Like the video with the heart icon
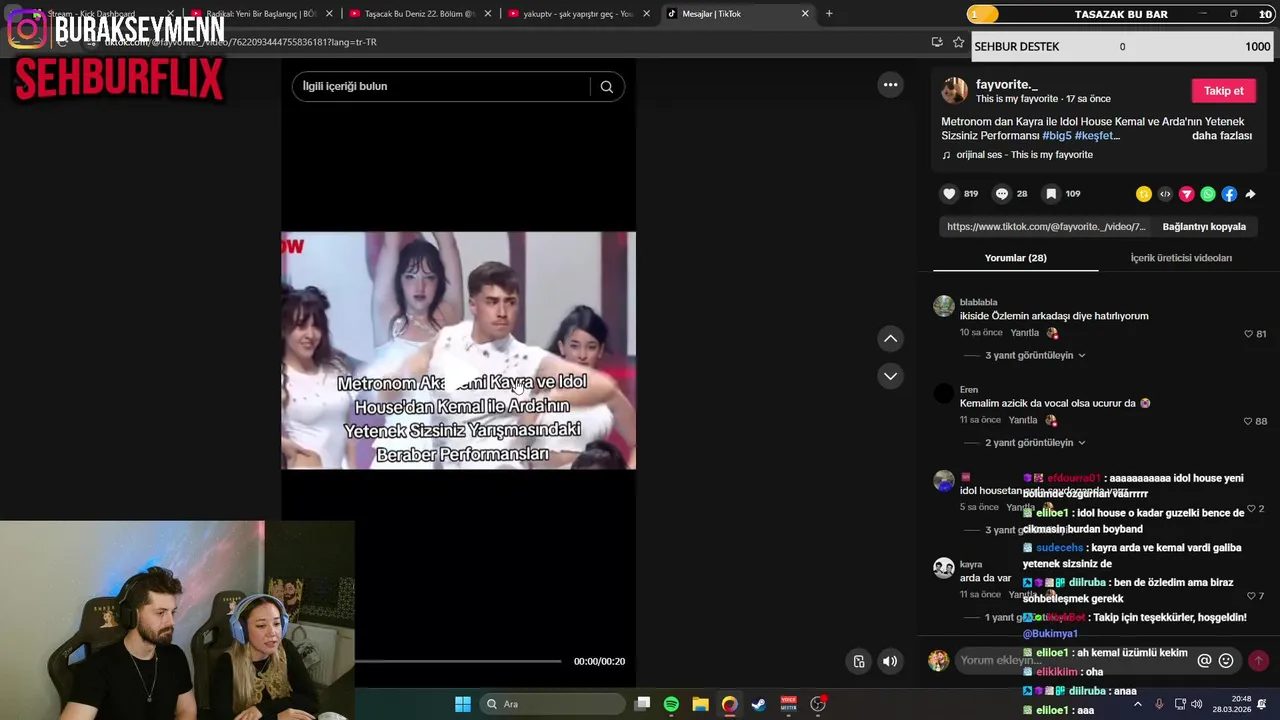The image size is (1280, 720). [949, 194]
